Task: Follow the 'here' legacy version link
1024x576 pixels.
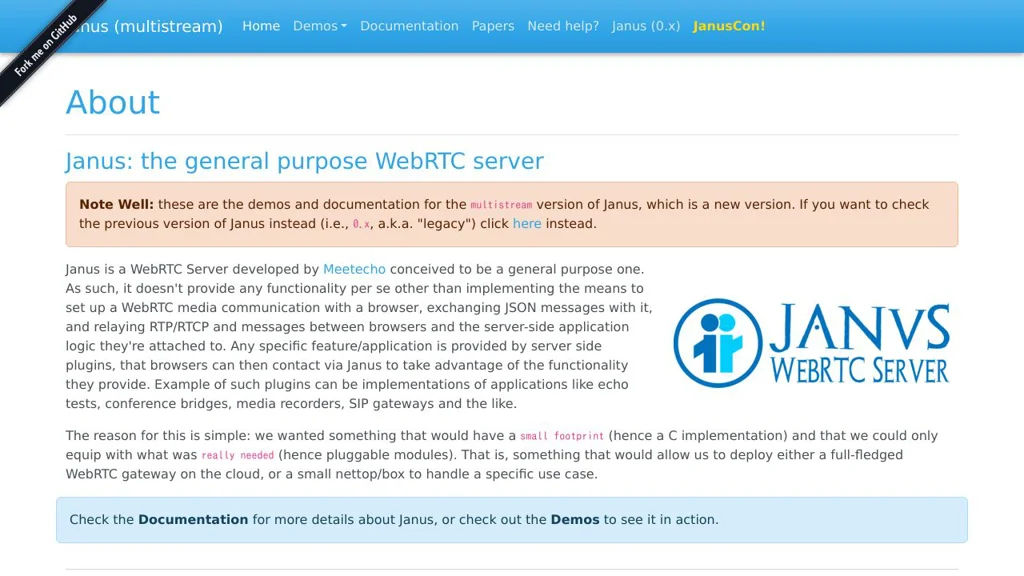Action: [x=527, y=223]
